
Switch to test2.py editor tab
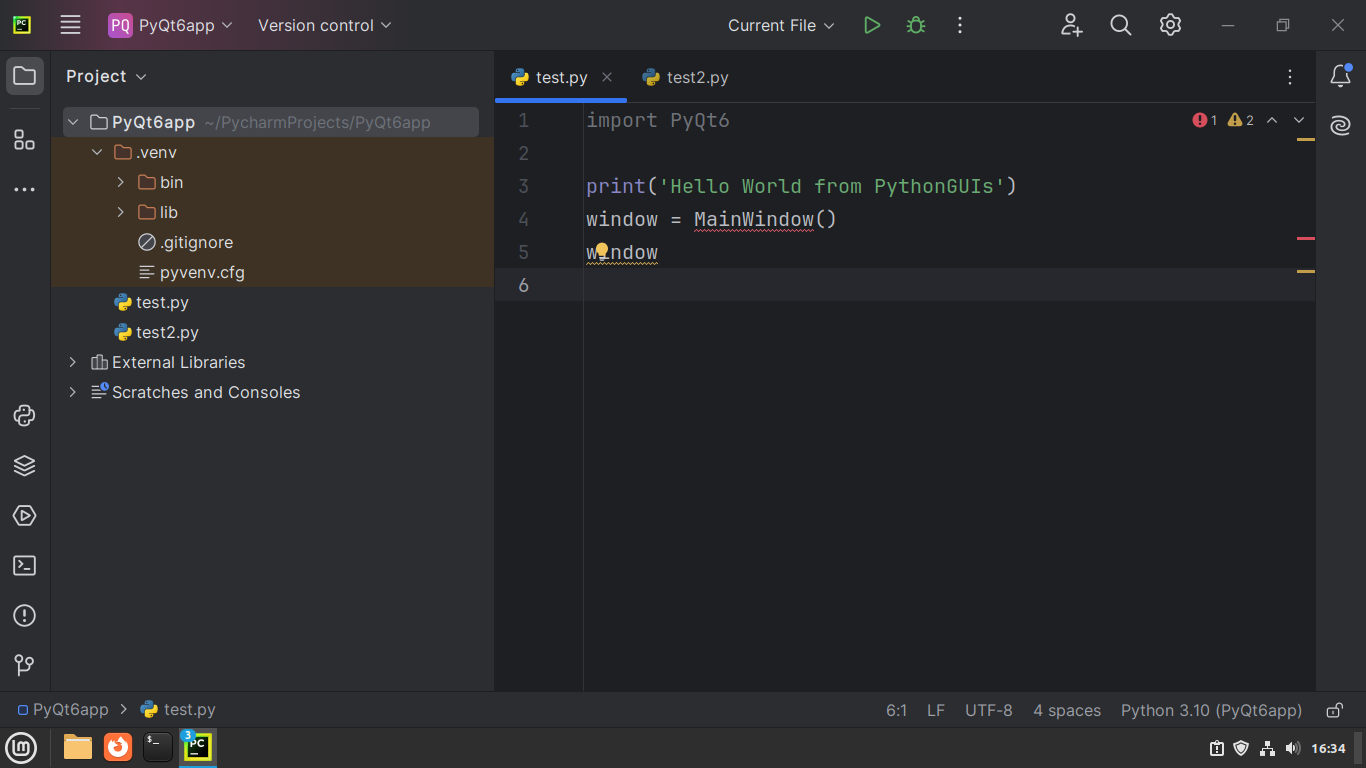coord(686,77)
